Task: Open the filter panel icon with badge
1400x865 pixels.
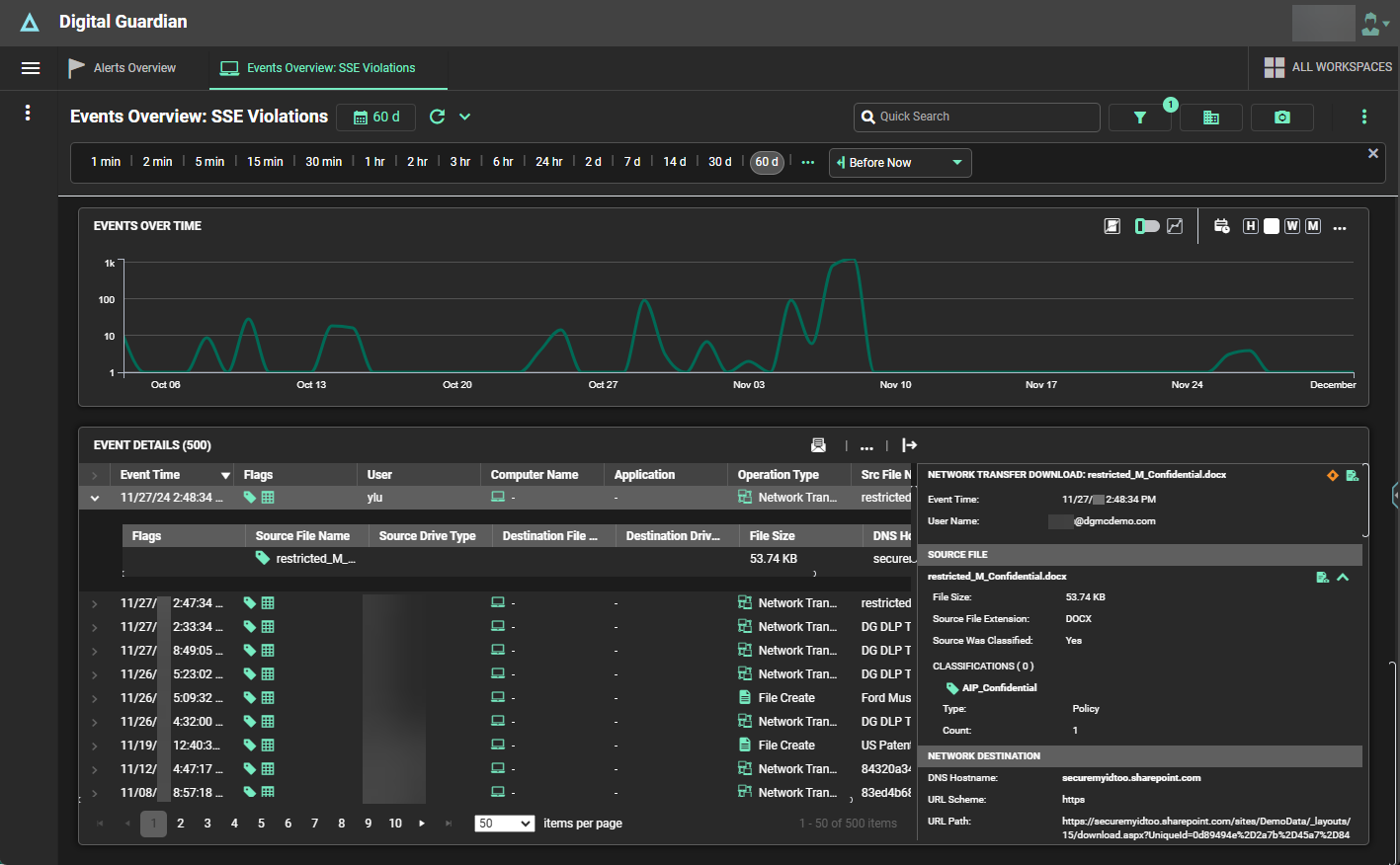Action: point(1139,117)
